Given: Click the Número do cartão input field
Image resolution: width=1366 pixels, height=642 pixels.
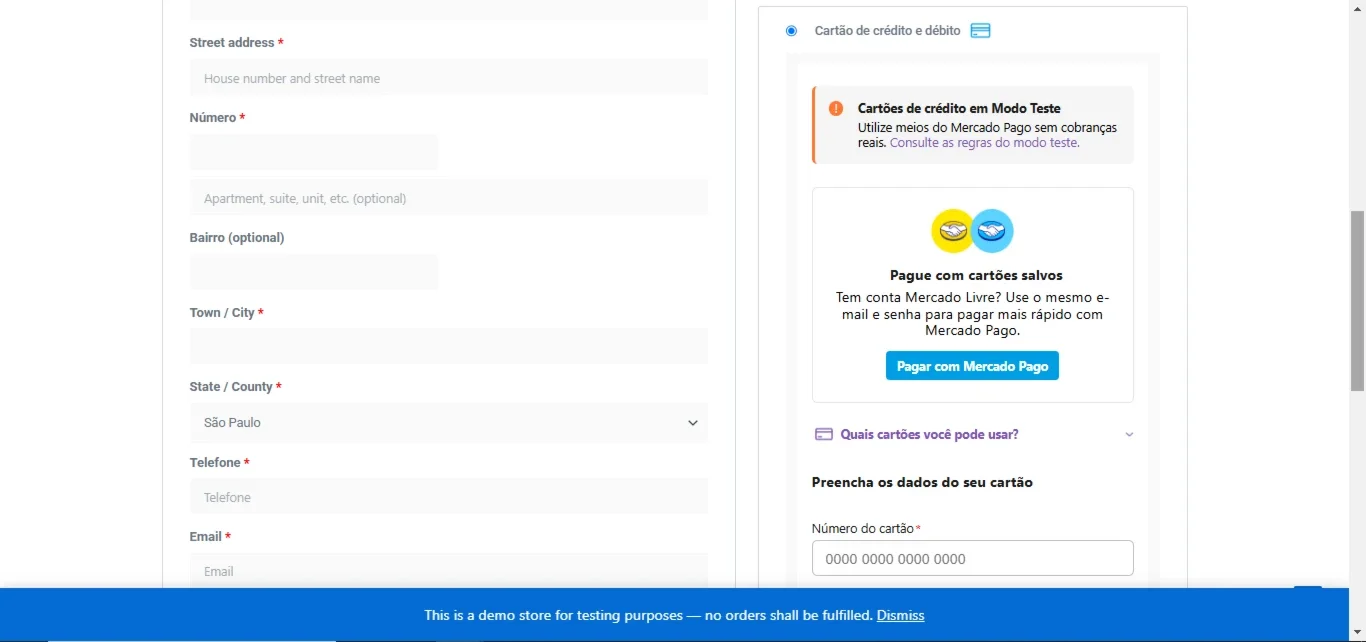Looking at the screenshot, I should [x=973, y=558].
